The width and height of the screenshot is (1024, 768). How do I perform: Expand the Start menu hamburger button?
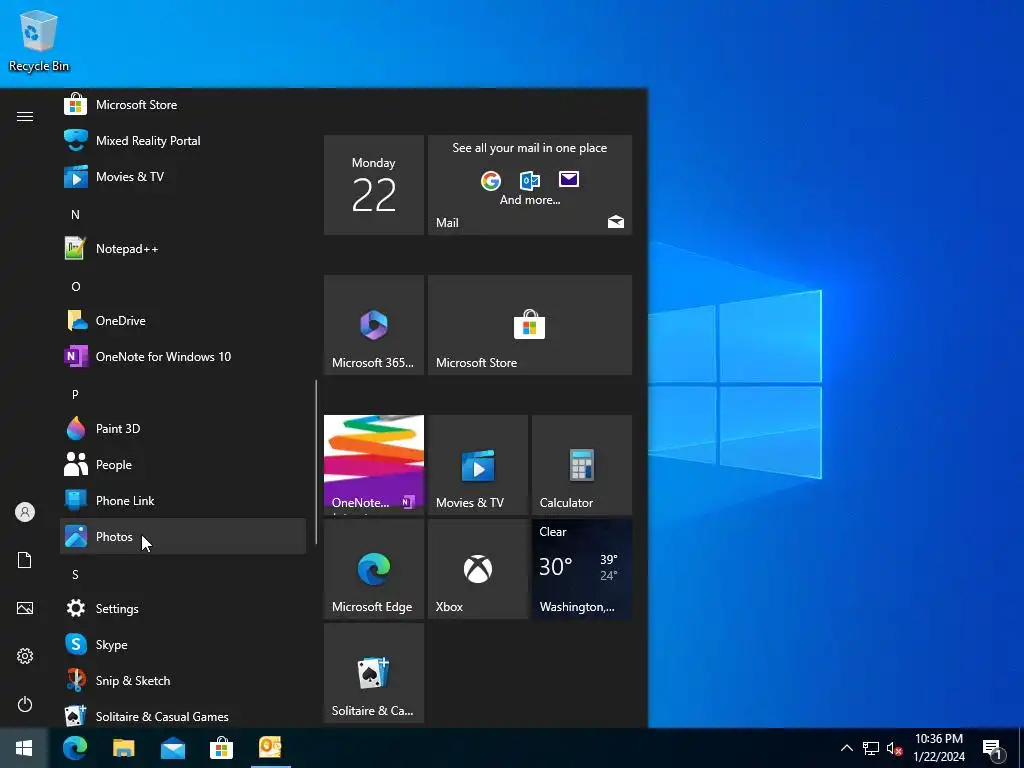(x=25, y=116)
